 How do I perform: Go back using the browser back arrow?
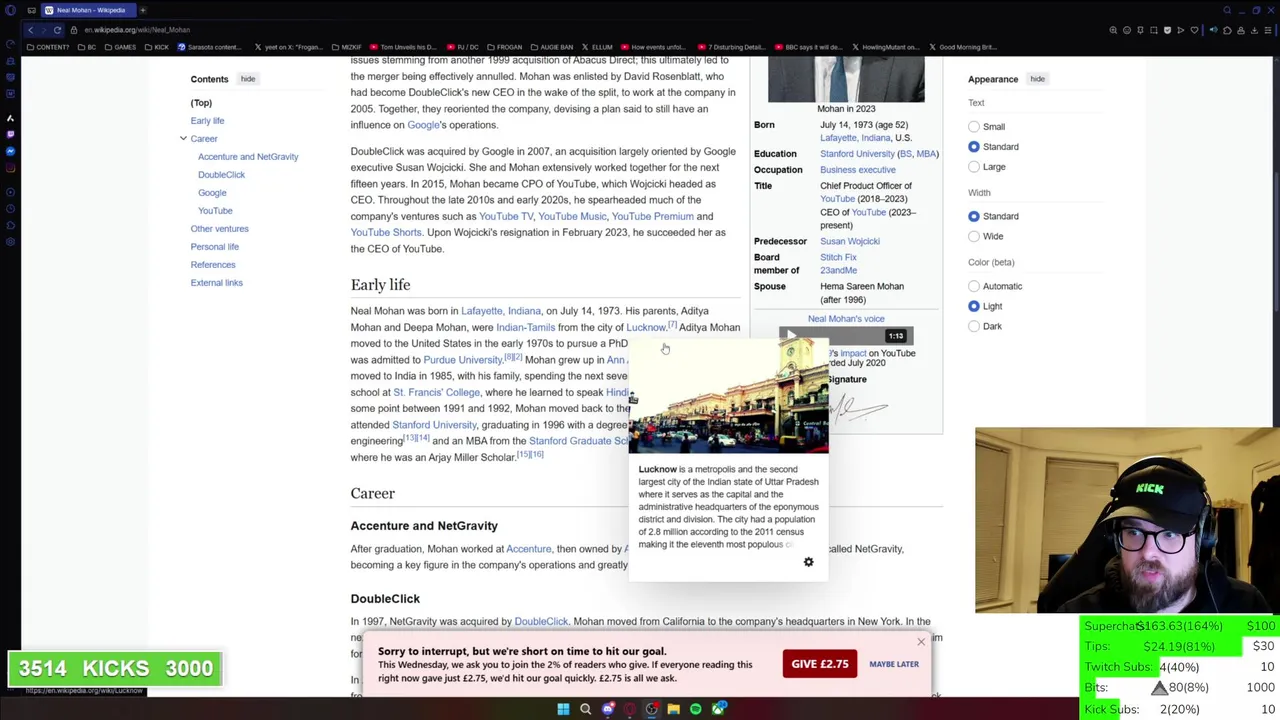point(30,30)
